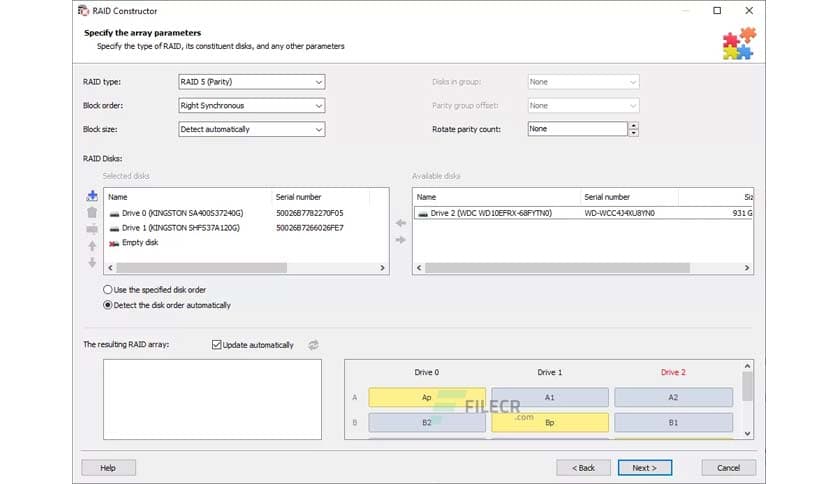Increase Rotate parity count value
Image resolution: width=836 pixels, height=484 pixels.
(x=633, y=125)
